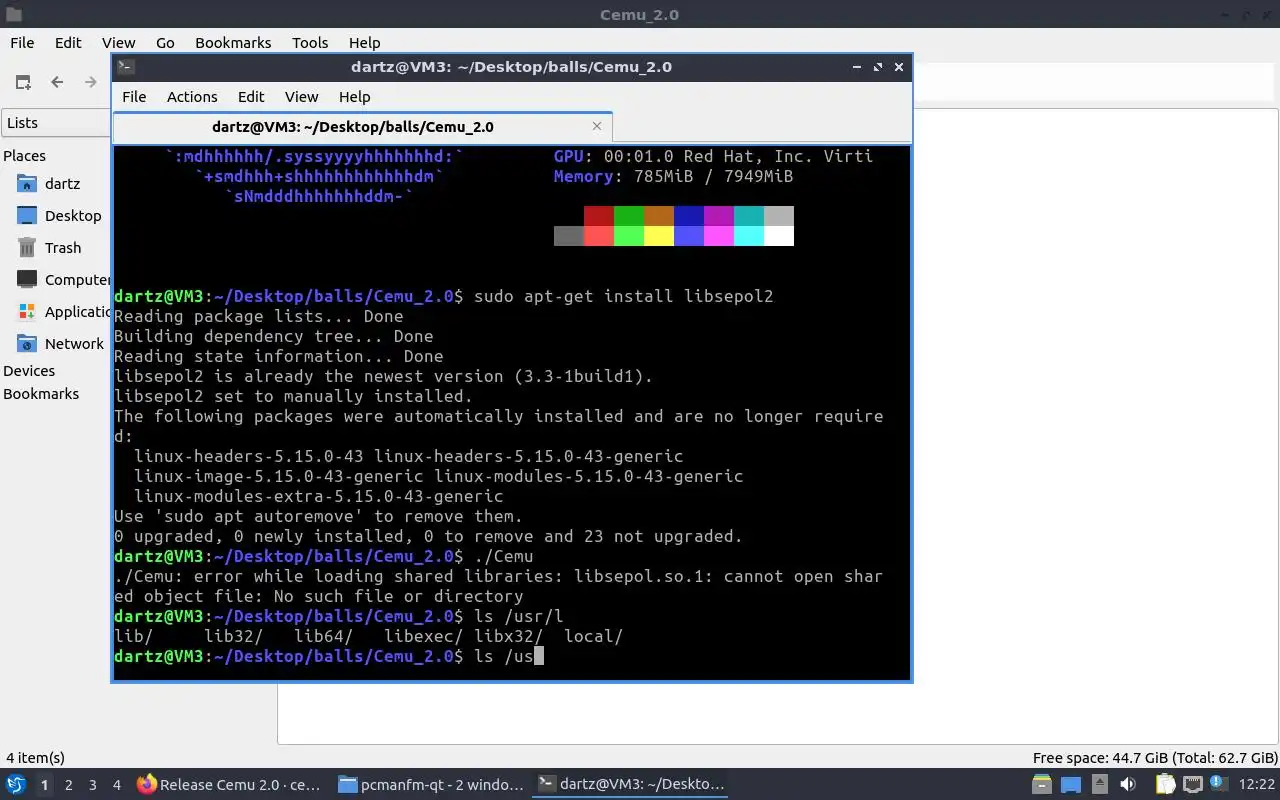Viewport: 1280px width, 800px height.
Task: Open the terminal Actions menu
Action: point(192,96)
